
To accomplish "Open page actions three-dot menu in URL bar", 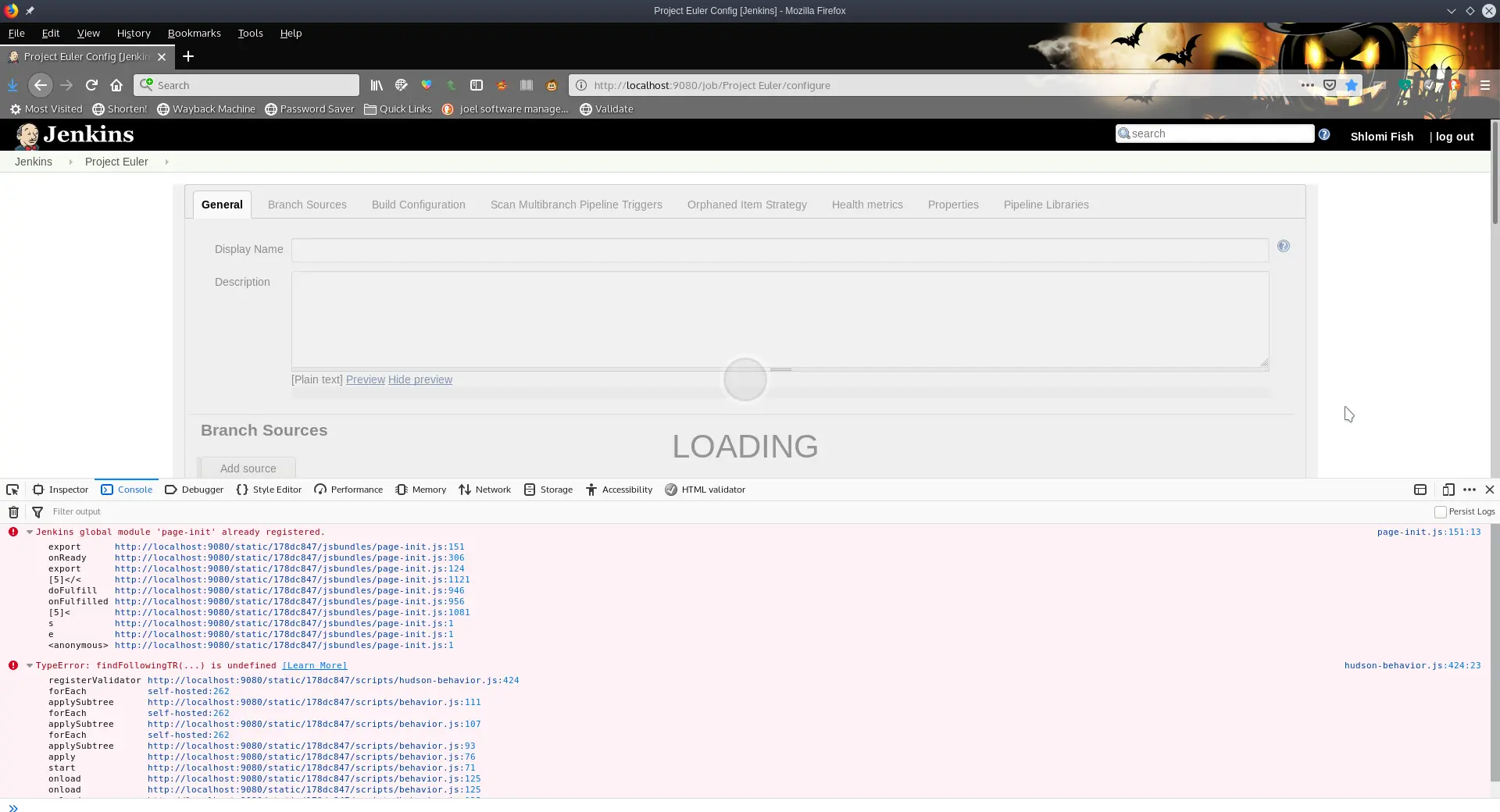I will pyautogui.click(x=1307, y=85).
